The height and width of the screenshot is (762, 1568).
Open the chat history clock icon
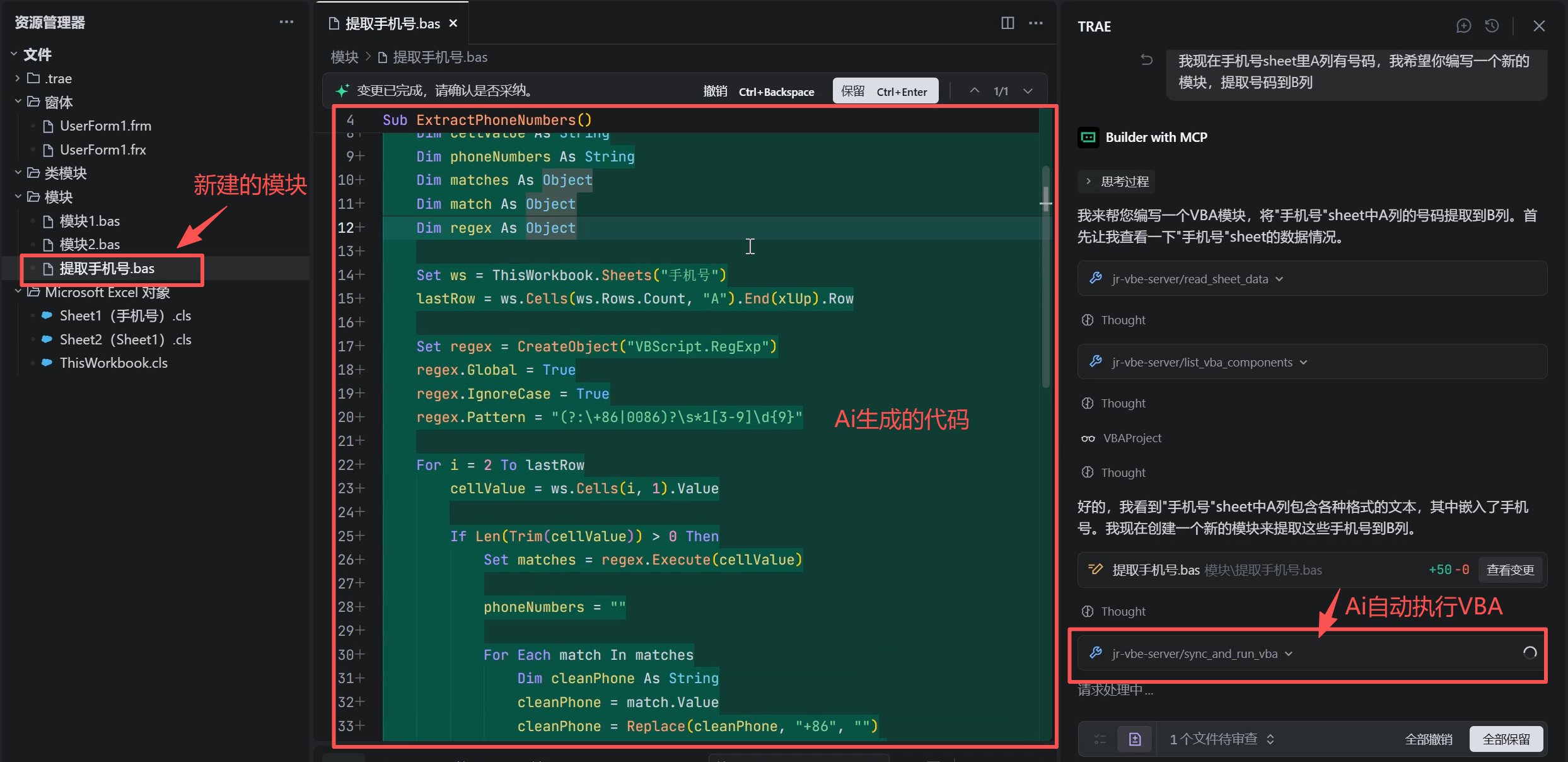point(1492,26)
